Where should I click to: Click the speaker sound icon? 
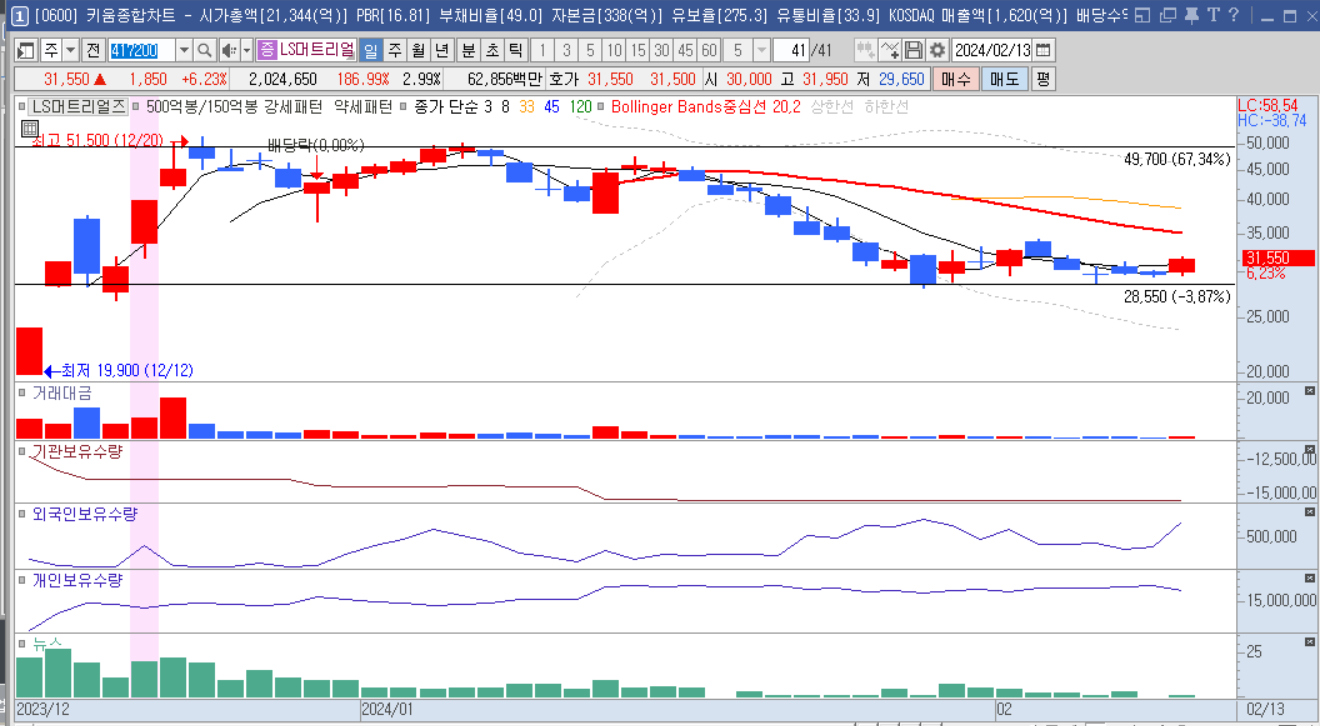(x=229, y=50)
